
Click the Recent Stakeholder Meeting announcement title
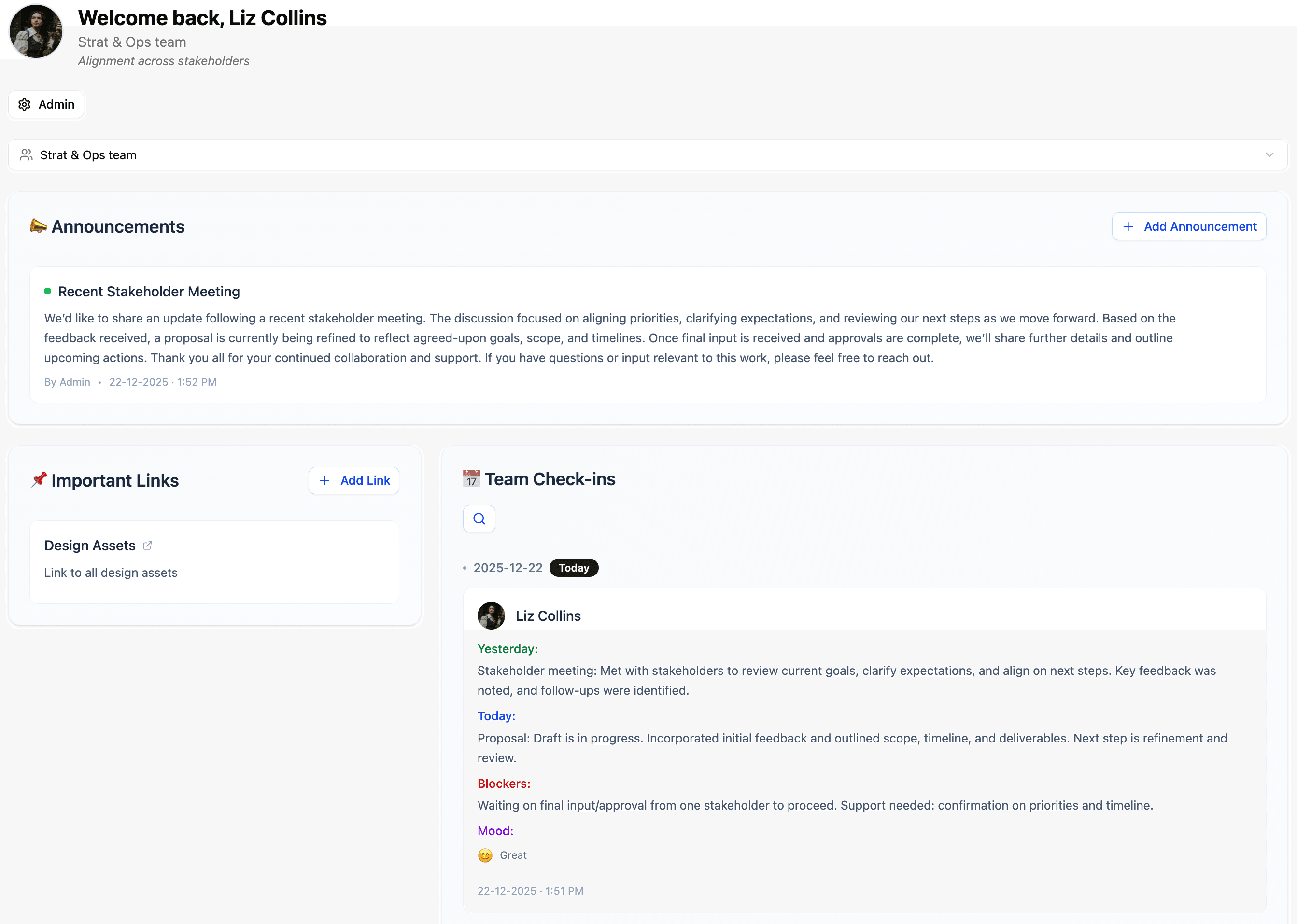coord(149,291)
